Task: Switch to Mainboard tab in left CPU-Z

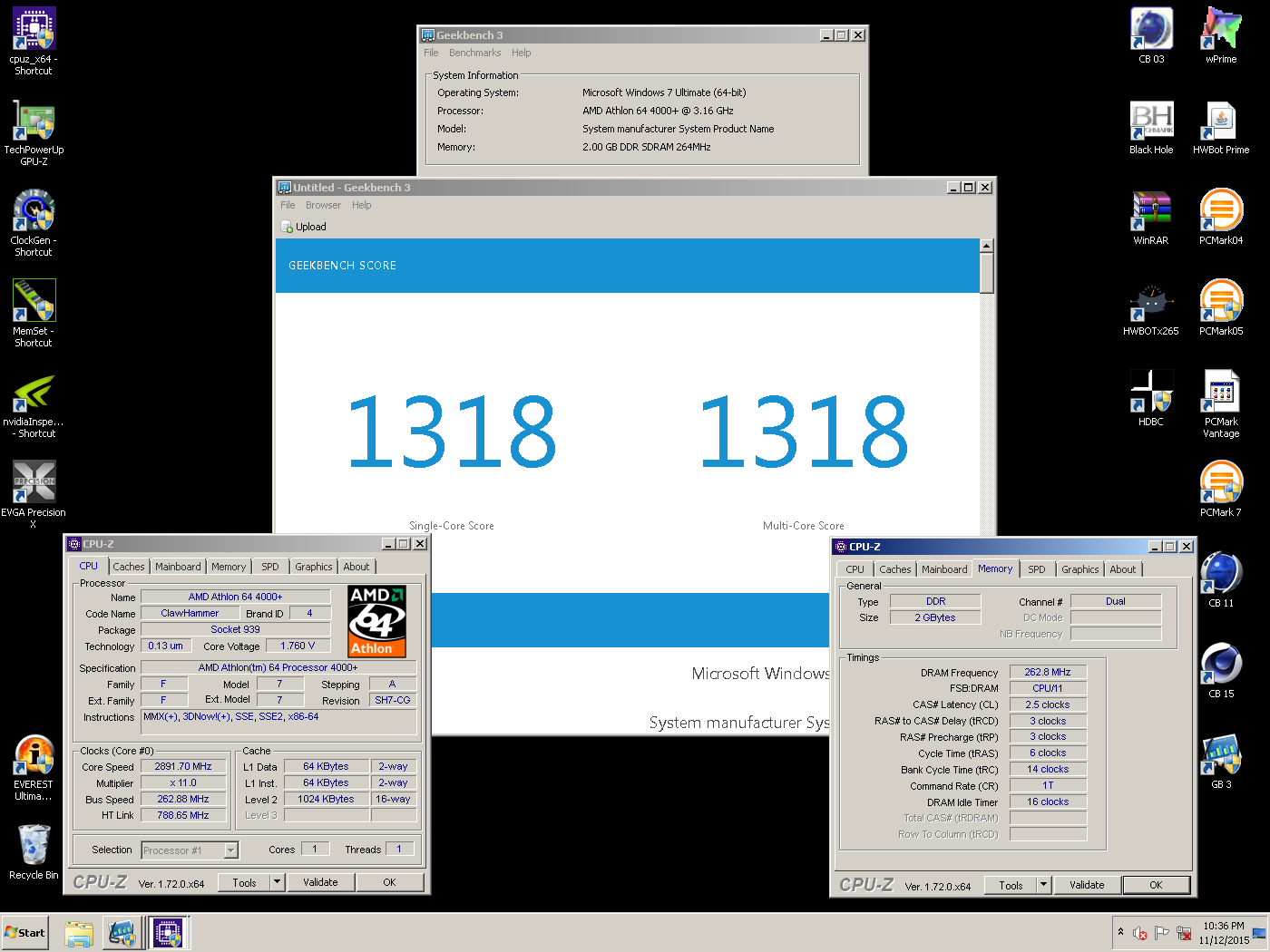Action: point(178,567)
